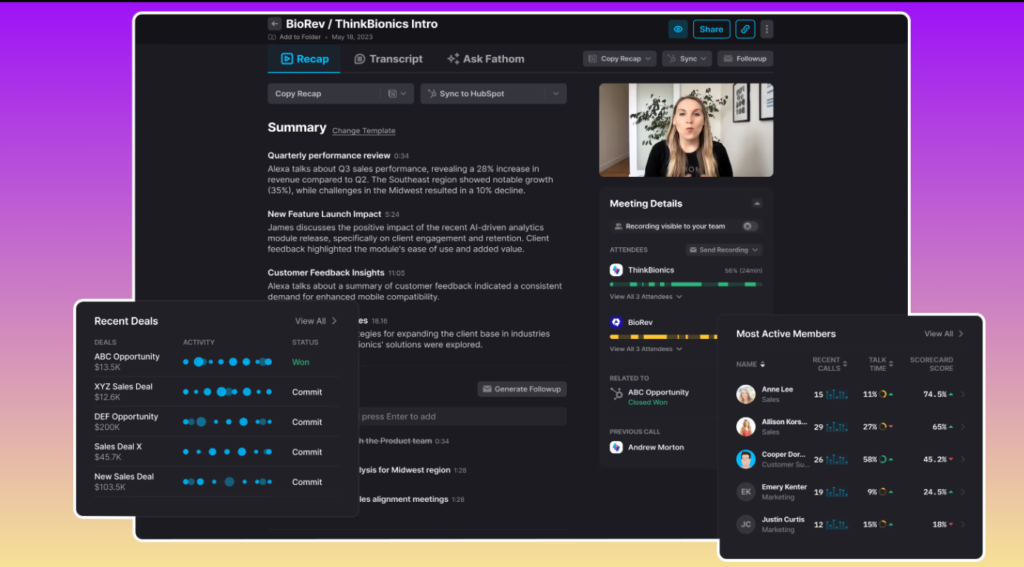This screenshot has height=567, width=1024.
Task: Click the ThinkBionics attendee logo icon
Action: point(617,270)
